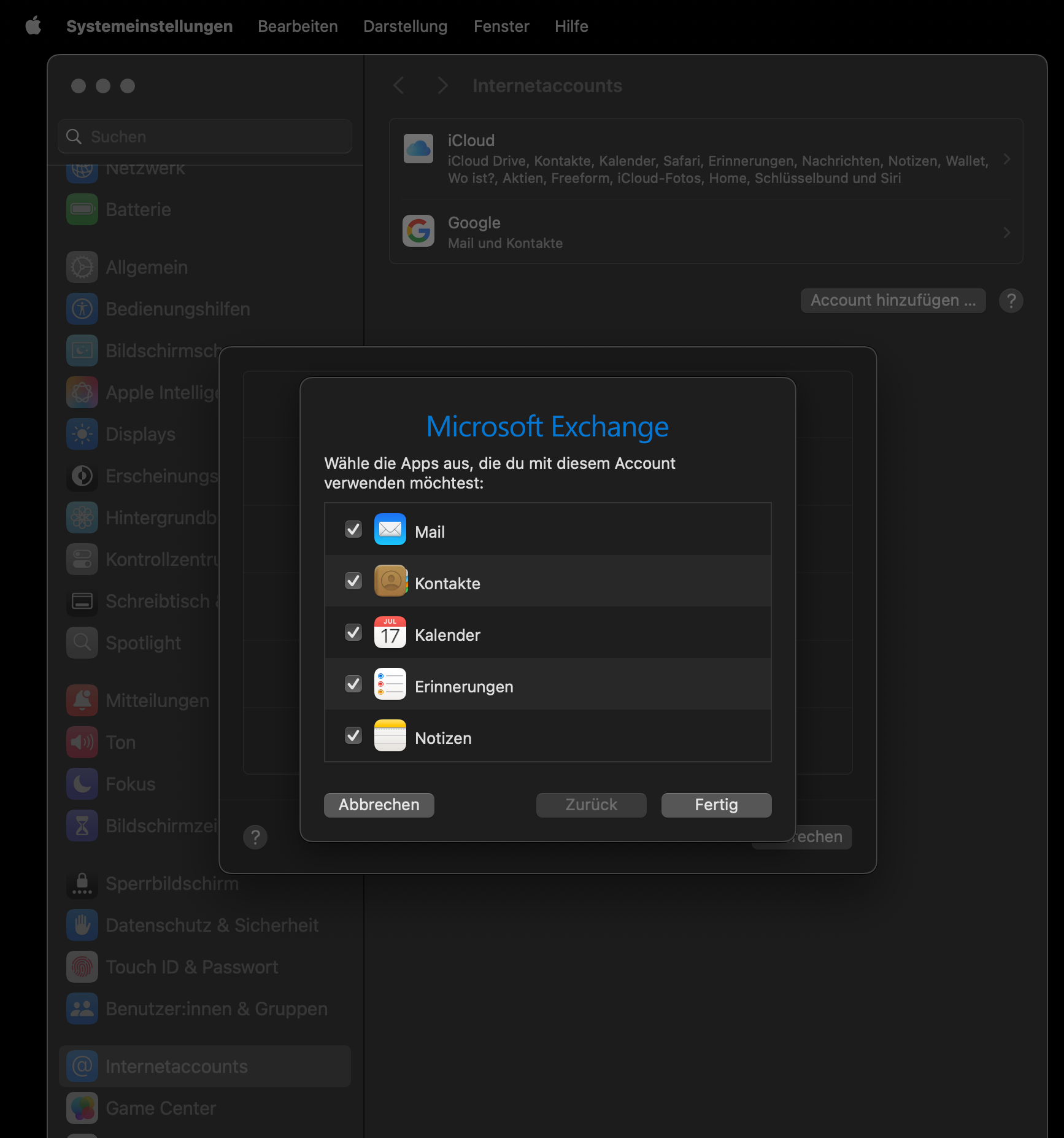
Task: Open Displays settings
Action: [x=140, y=434]
